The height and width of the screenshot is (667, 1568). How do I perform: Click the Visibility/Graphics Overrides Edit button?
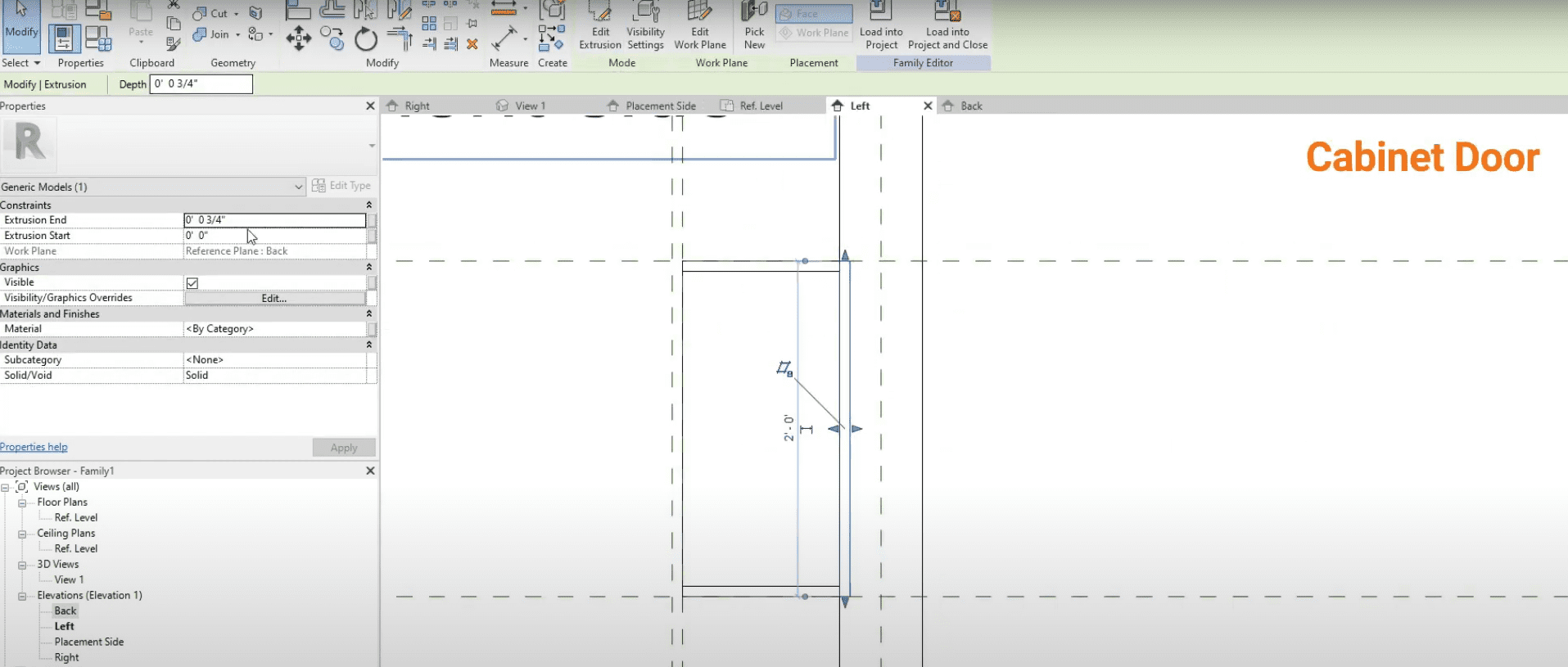(274, 299)
